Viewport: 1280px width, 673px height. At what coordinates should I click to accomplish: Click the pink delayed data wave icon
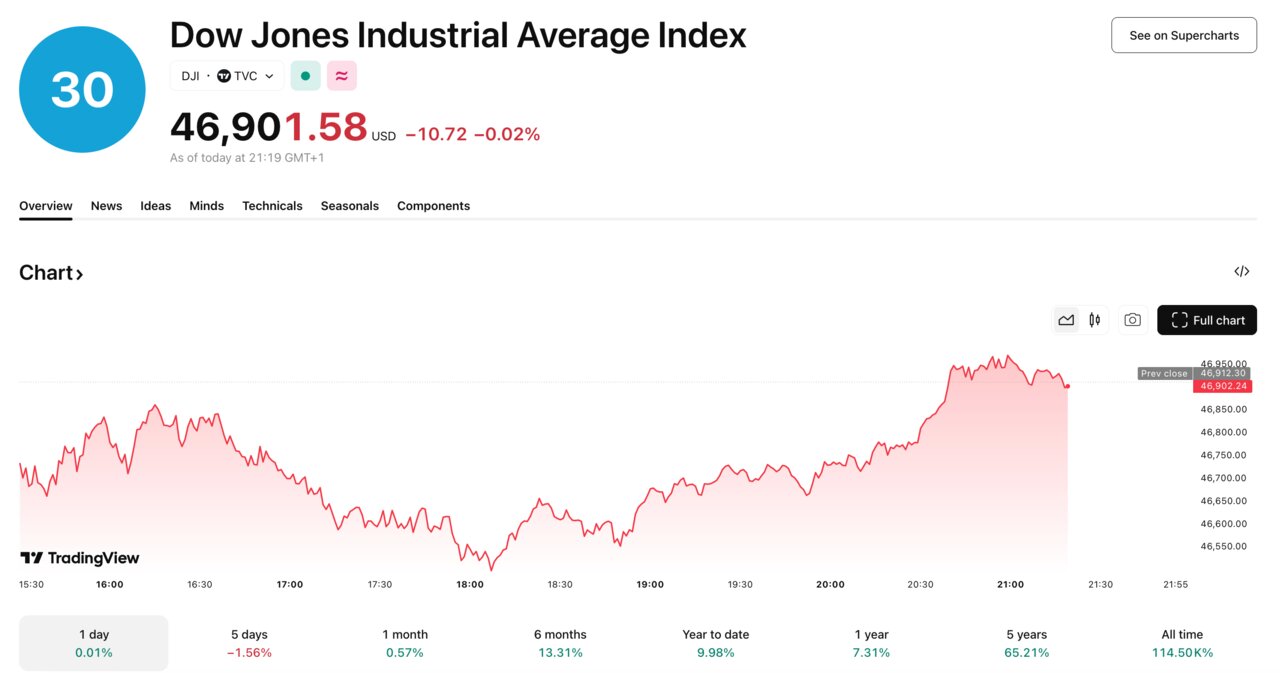coord(341,75)
